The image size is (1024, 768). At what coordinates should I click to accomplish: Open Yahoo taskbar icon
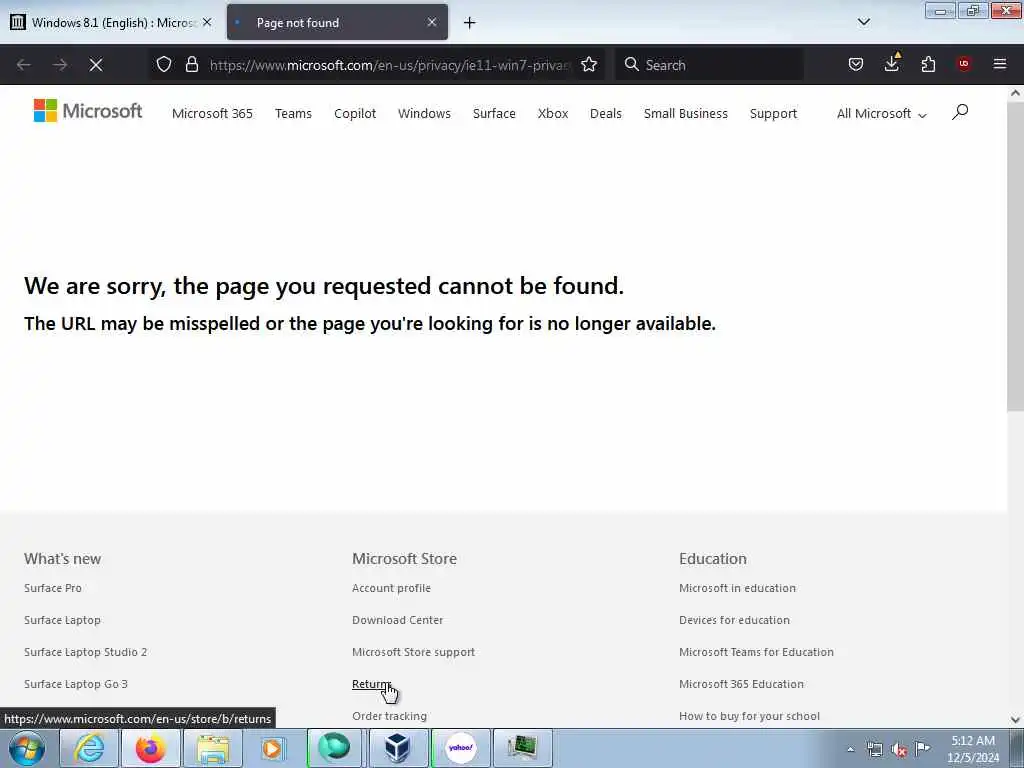pyautogui.click(x=460, y=748)
